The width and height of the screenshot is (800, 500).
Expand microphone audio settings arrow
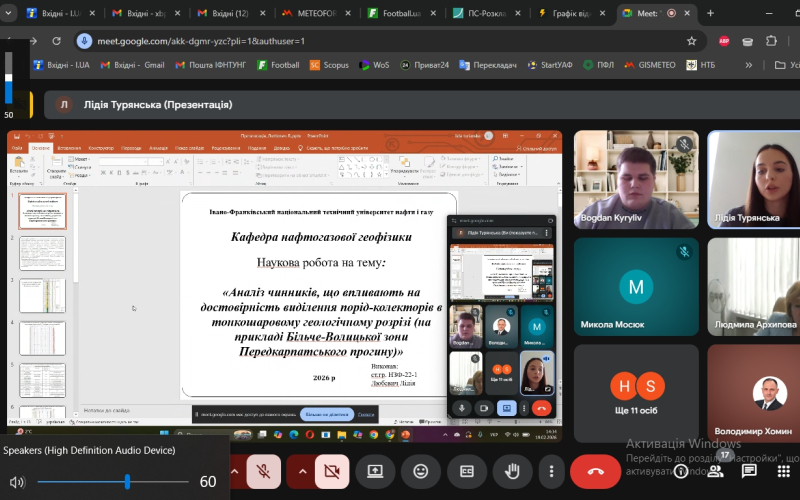point(234,470)
